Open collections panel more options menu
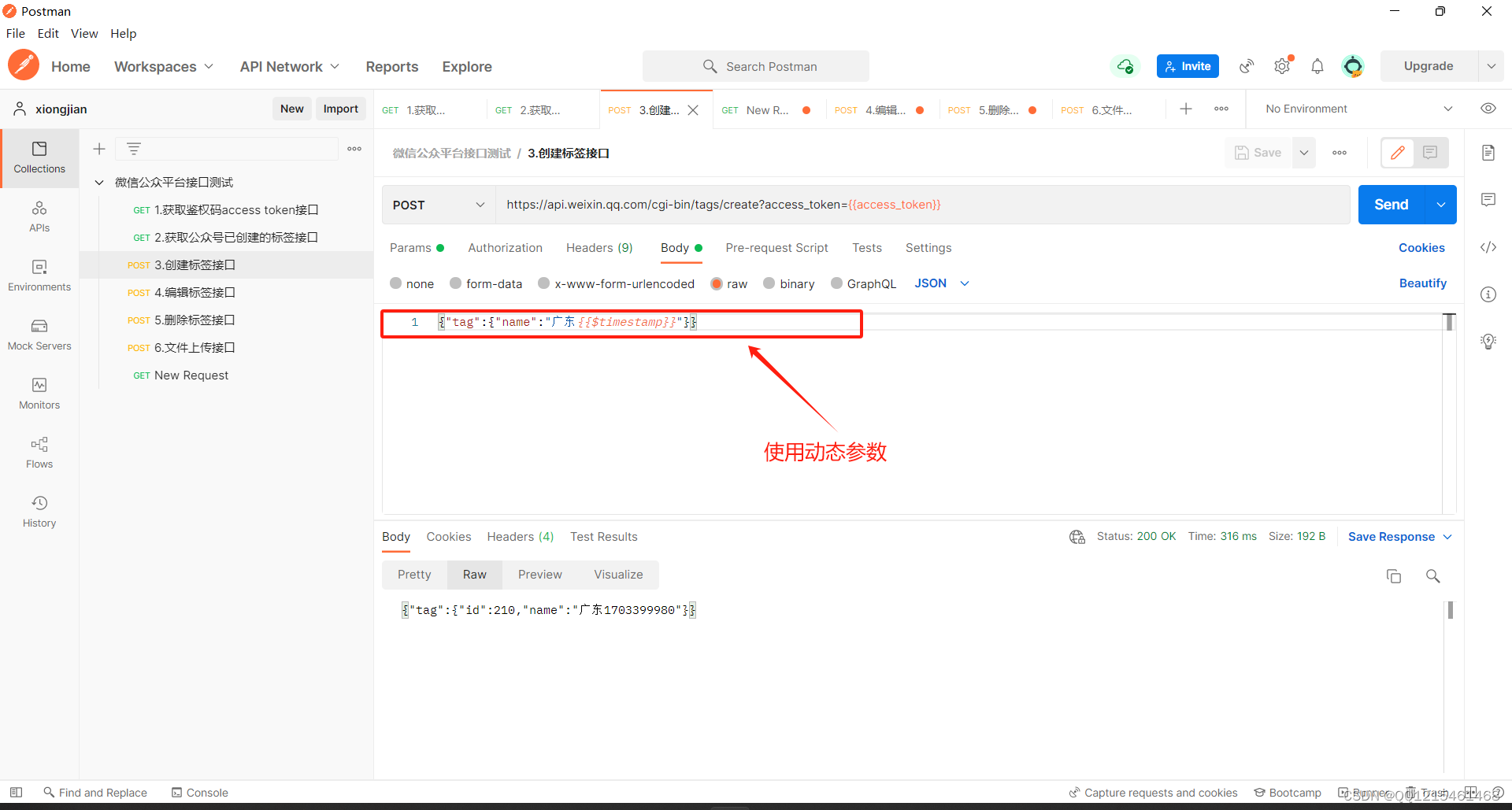The height and width of the screenshot is (810, 1512). (354, 149)
